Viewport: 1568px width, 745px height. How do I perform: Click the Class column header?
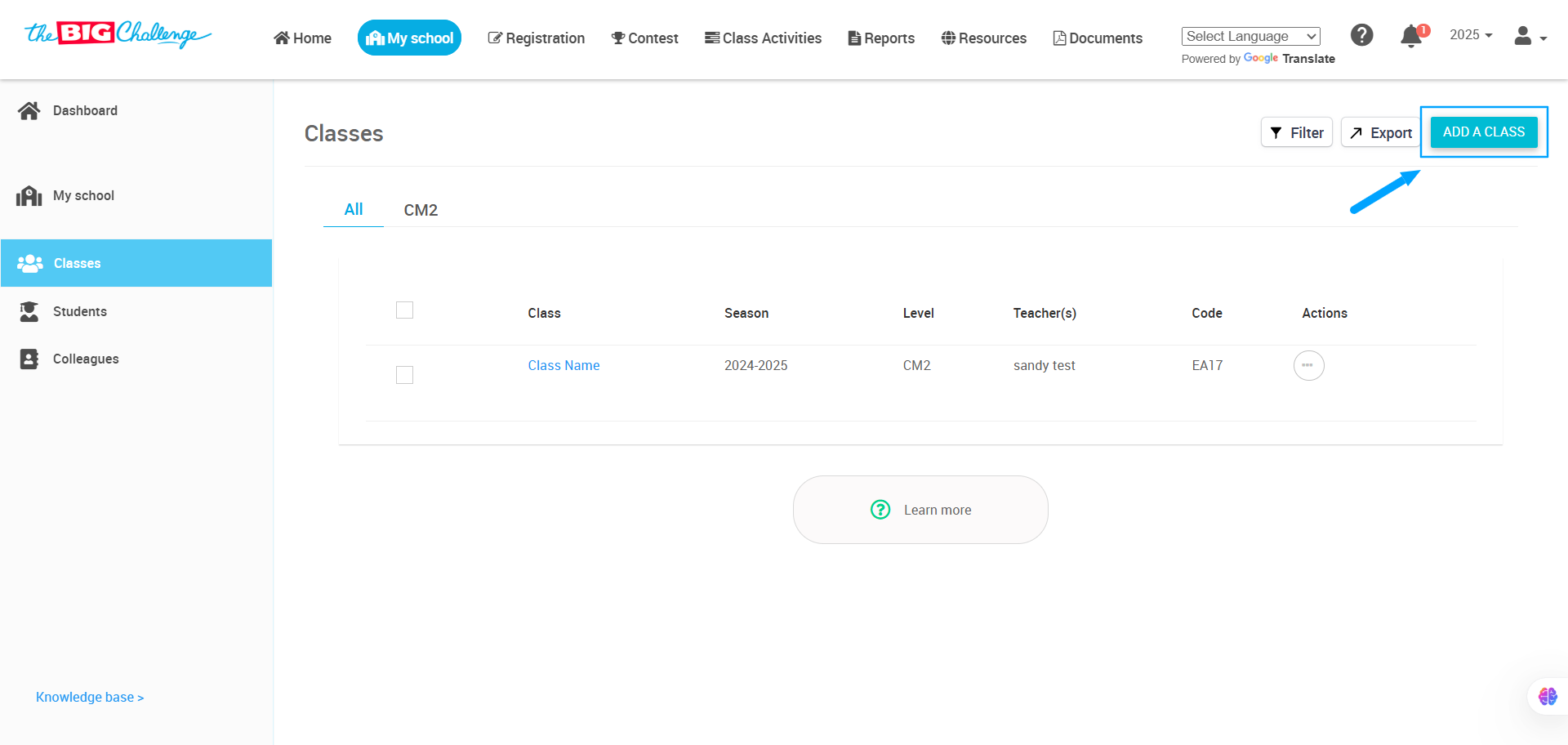click(x=544, y=313)
